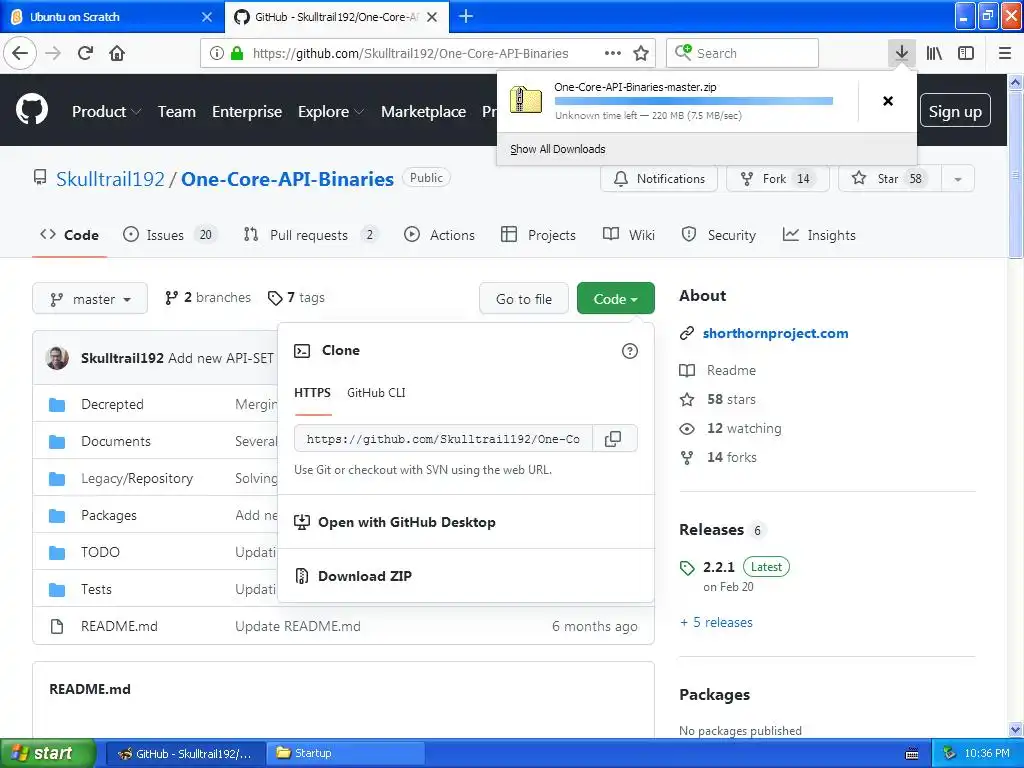Choose Open with GitHub Desktop
This screenshot has height=768, width=1024.
point(406,522)
